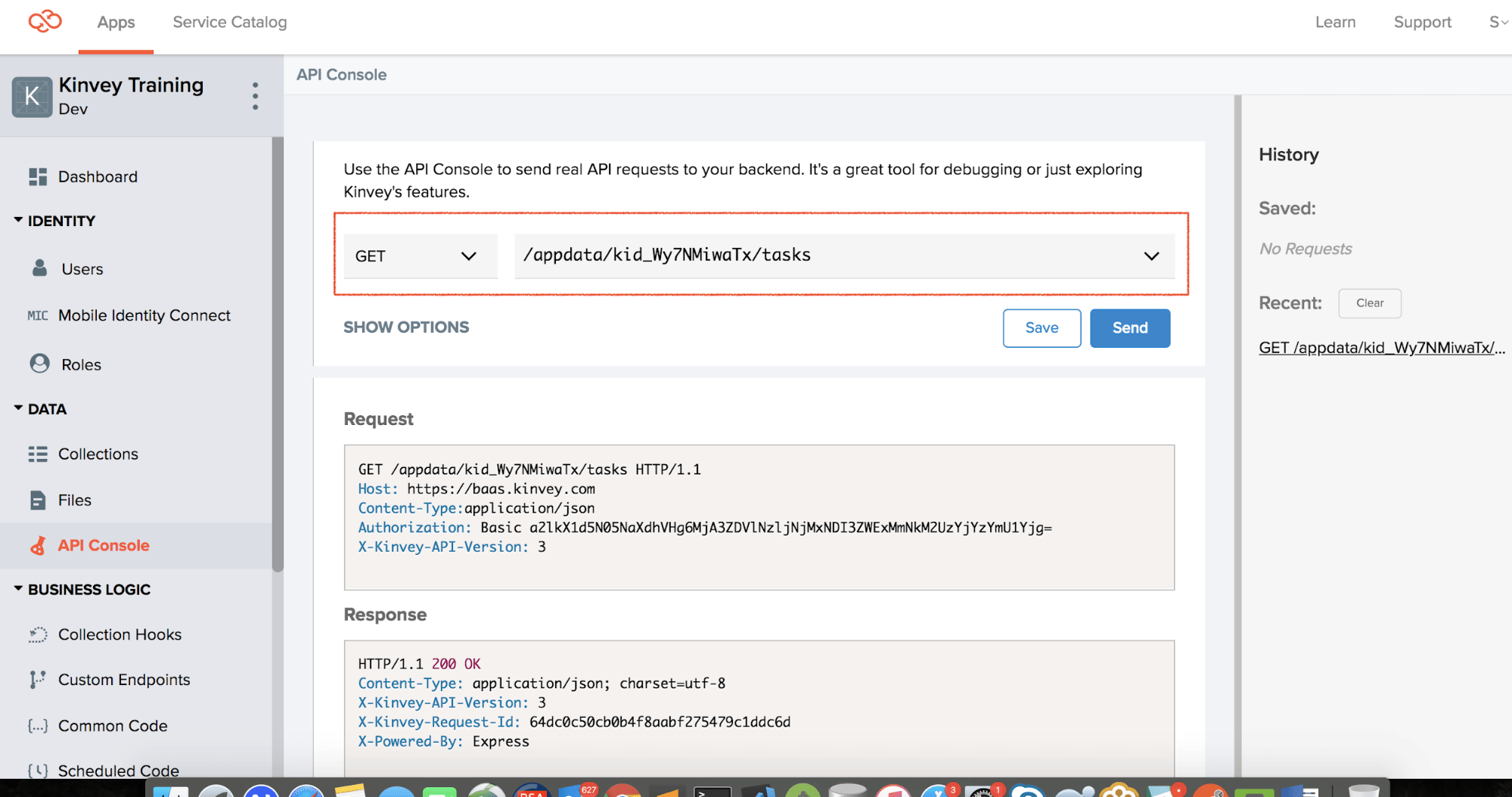Click the Users person icon

click(39, 268)
